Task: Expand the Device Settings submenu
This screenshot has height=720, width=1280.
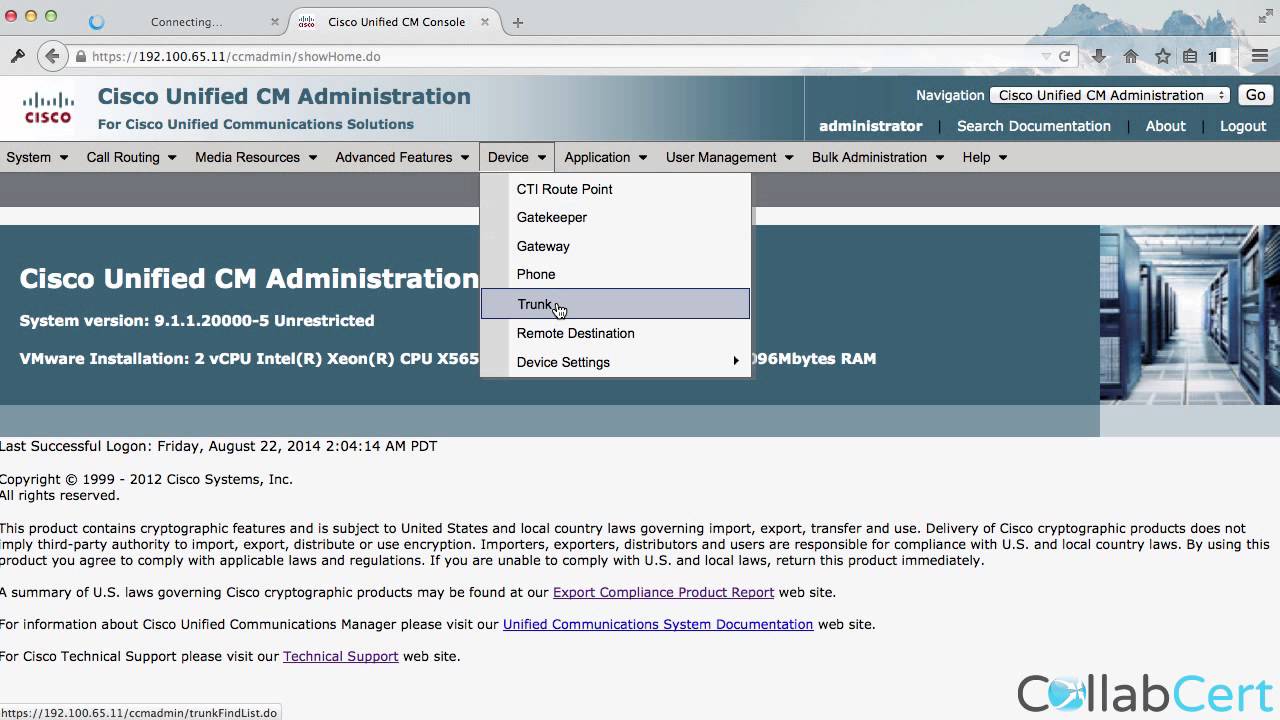Action: coord(615,362)
